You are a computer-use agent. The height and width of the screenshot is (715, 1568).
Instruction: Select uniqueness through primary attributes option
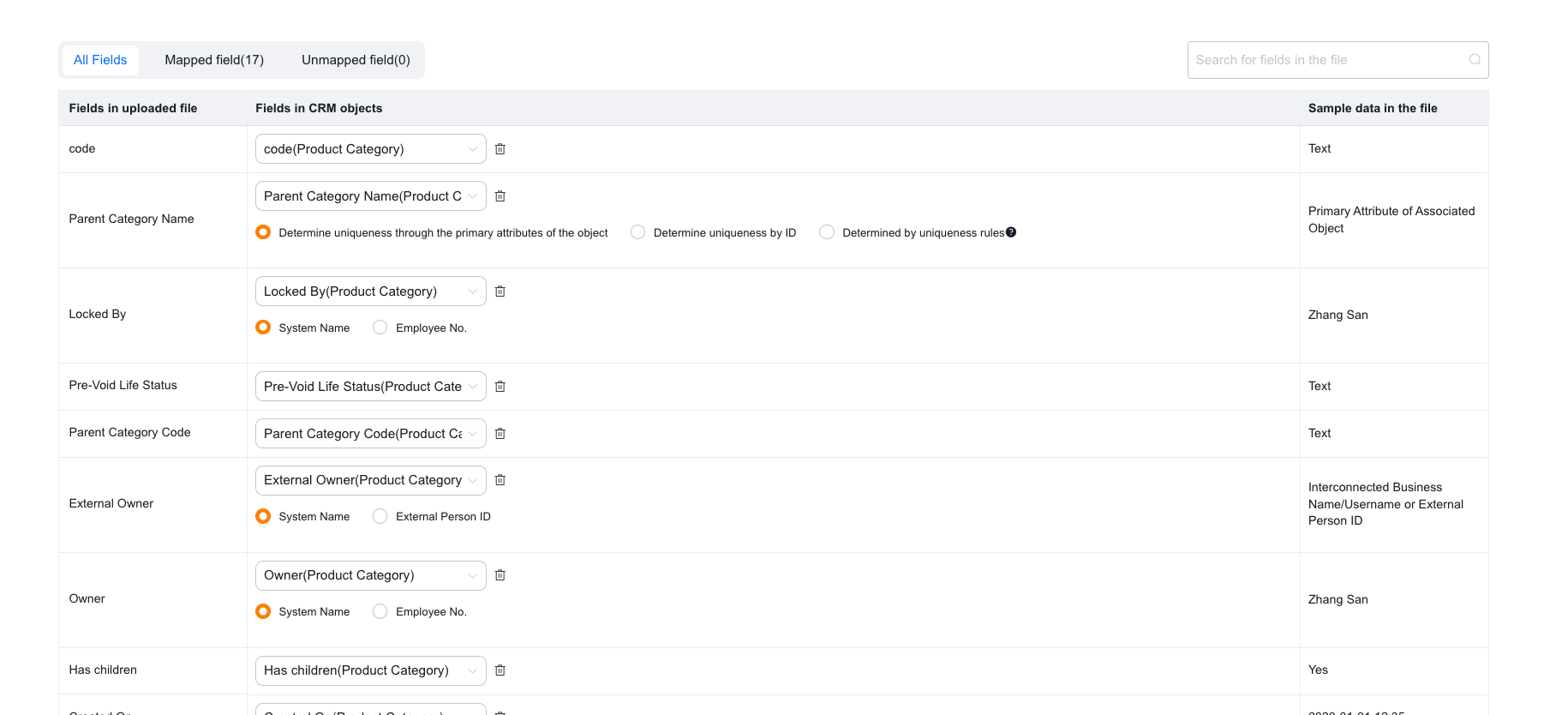[263, 232]
